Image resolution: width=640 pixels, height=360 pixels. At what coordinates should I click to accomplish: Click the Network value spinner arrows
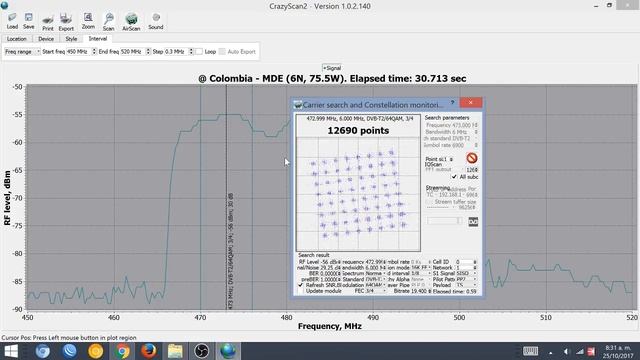[x=475, y=267]
